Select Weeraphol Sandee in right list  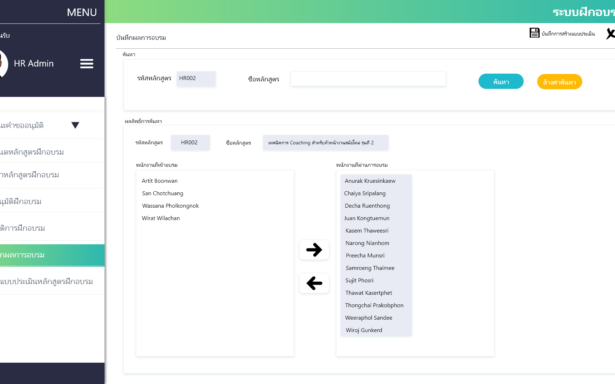368,318
